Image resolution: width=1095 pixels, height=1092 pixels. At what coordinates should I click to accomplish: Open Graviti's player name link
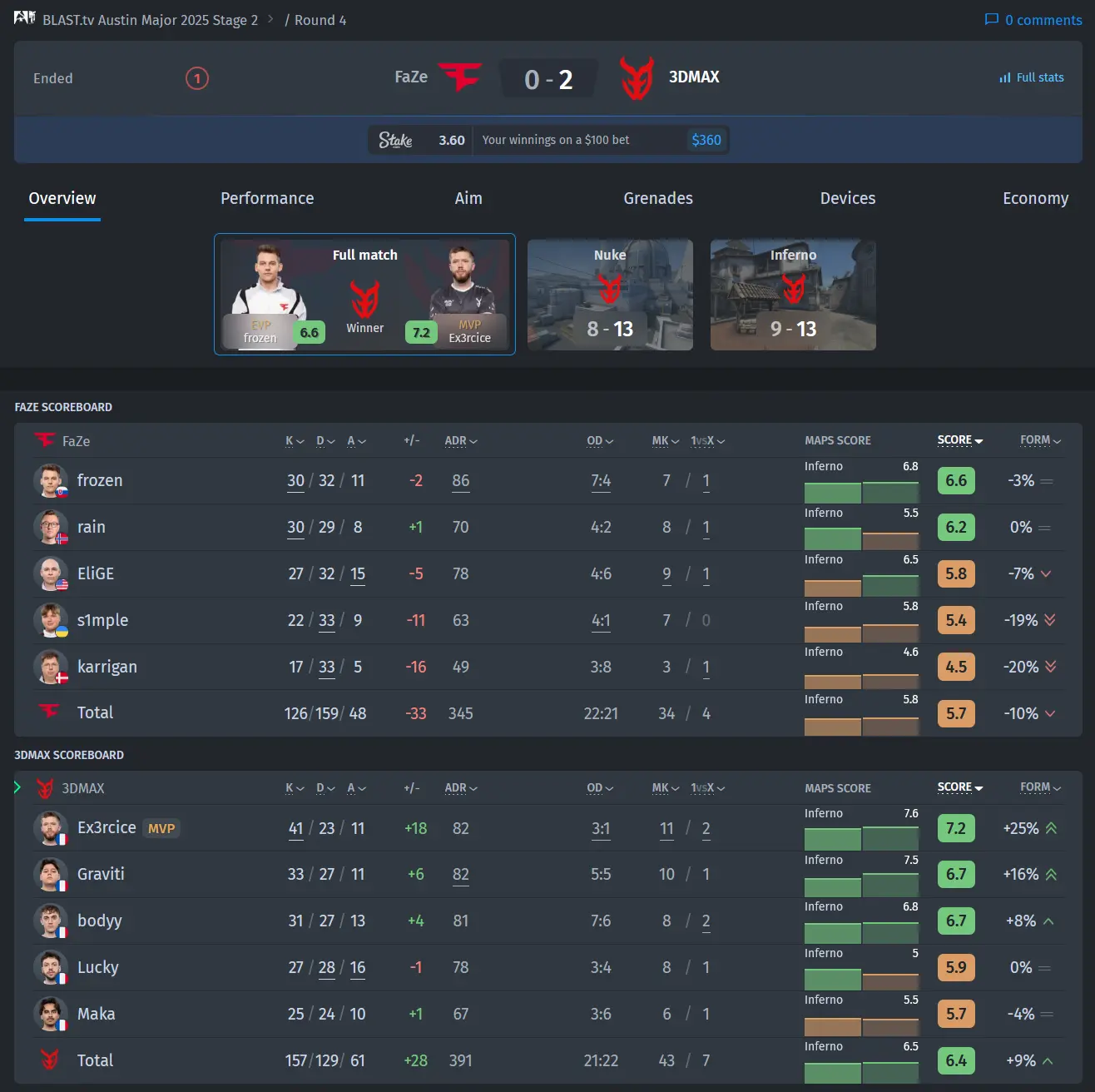click(x=101, y=874)
